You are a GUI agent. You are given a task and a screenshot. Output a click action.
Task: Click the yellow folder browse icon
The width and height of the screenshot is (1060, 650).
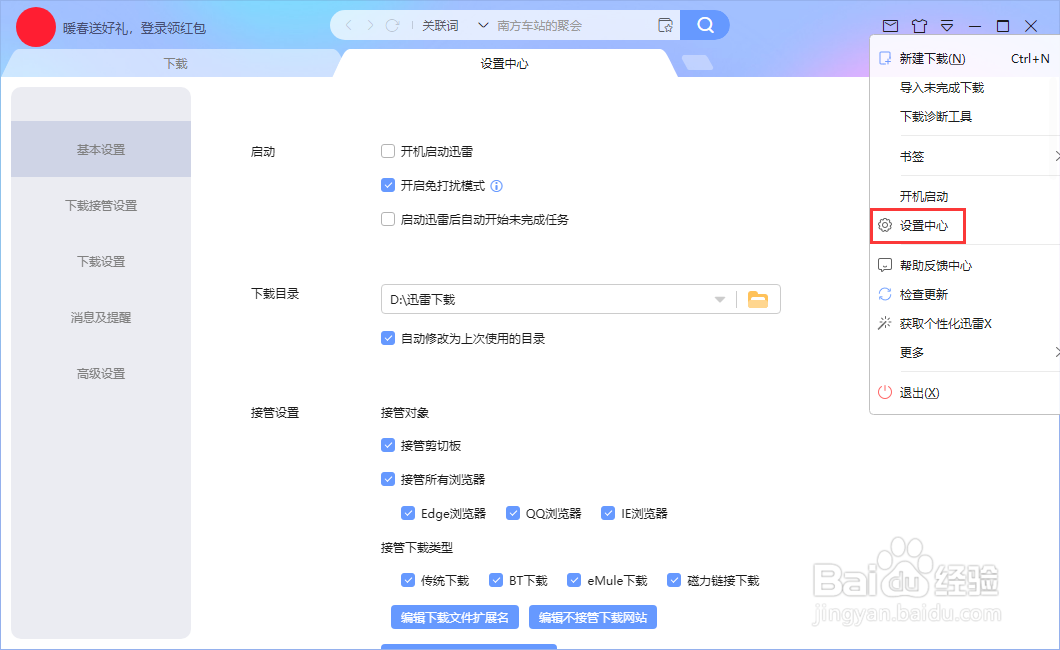click(x=758, y=299)
